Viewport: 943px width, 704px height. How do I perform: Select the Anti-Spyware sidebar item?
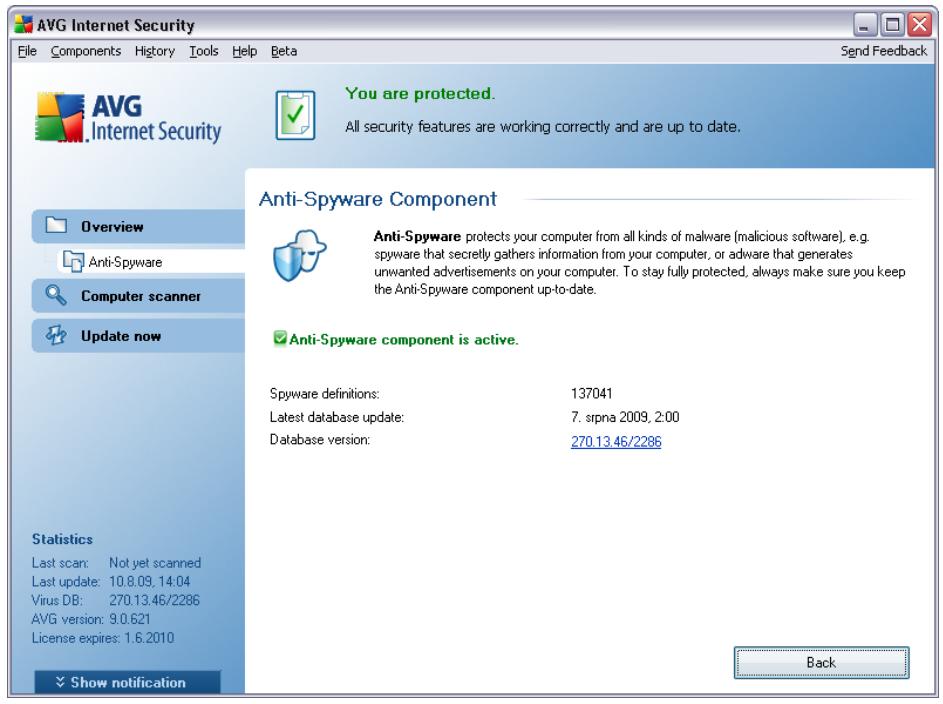point(151,262)
